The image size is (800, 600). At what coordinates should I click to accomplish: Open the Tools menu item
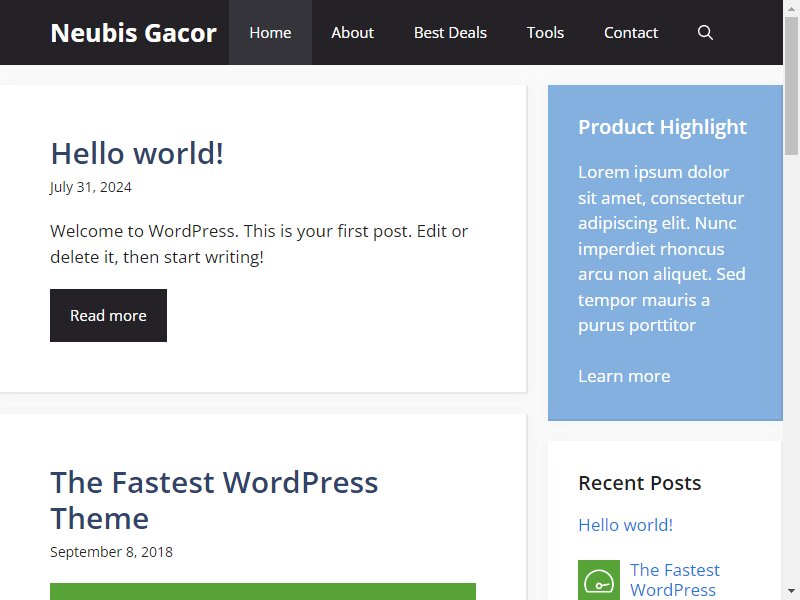[x=545, y=33]
